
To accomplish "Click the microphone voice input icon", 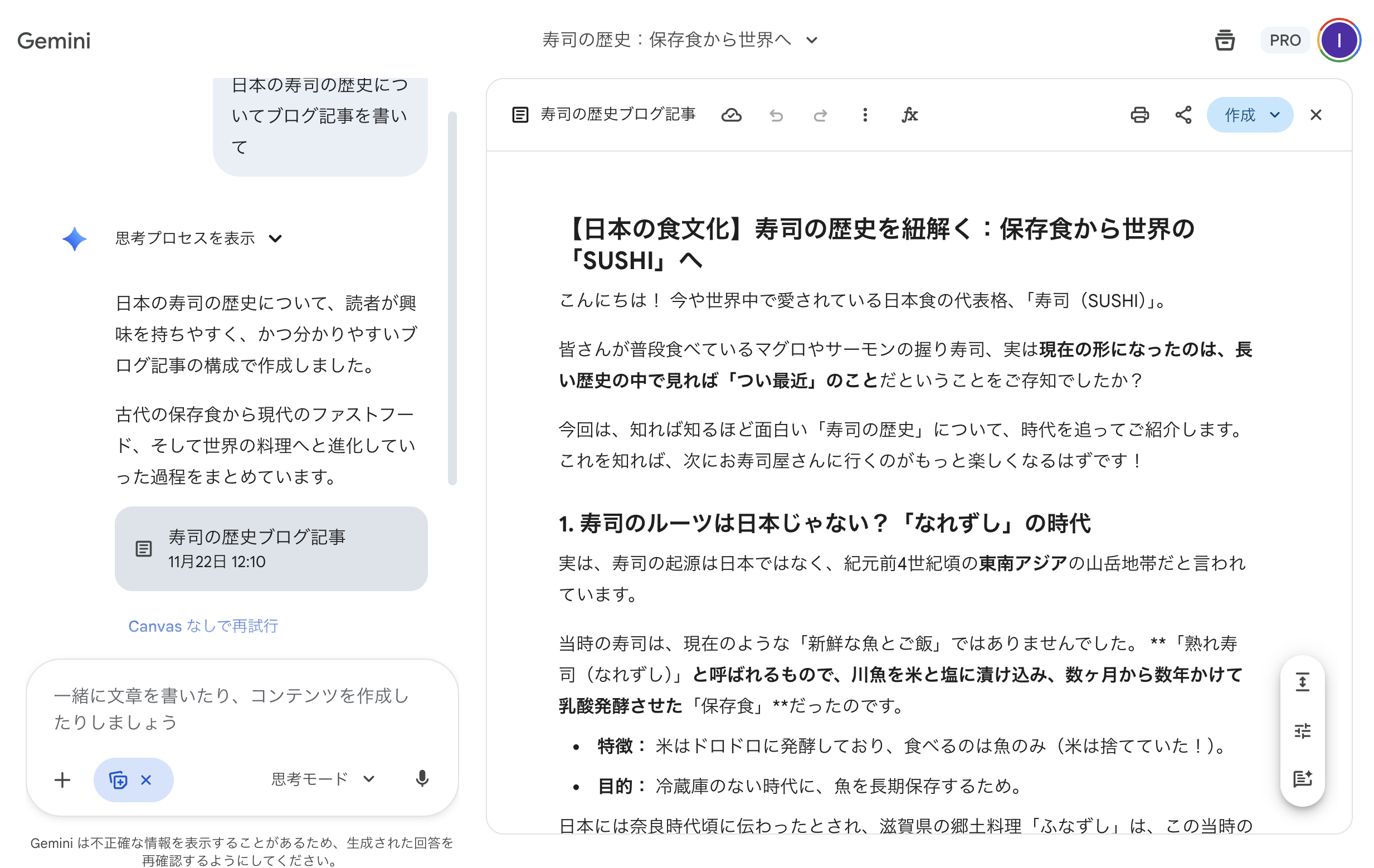I will click(422, 779).
